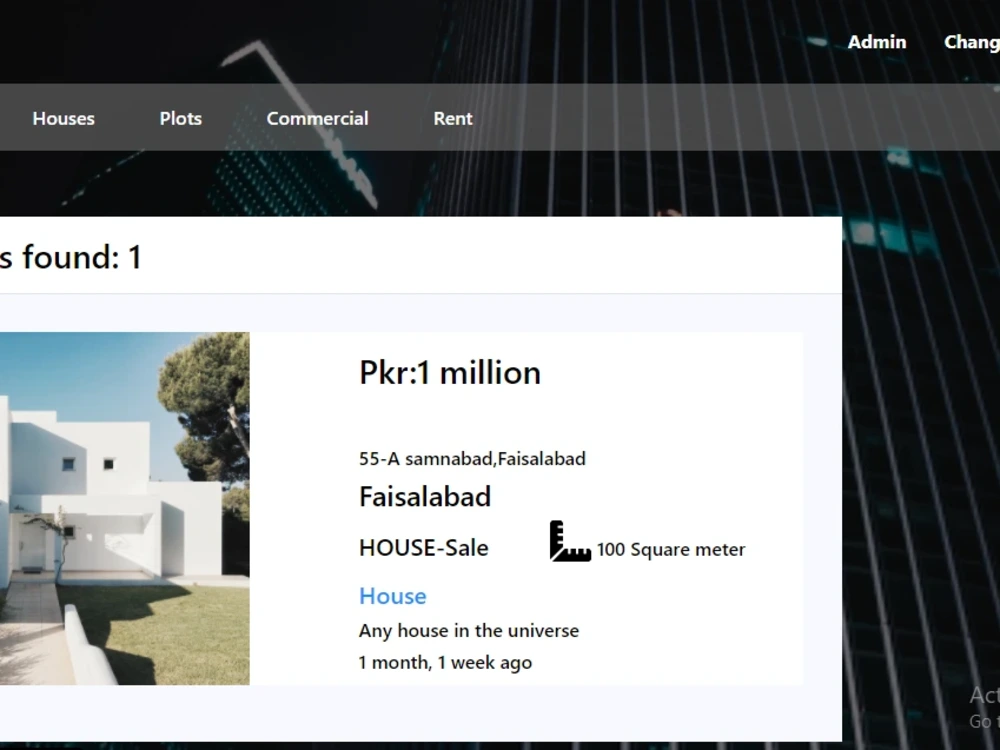Open the Commercial section

click(x=317, y=118)
